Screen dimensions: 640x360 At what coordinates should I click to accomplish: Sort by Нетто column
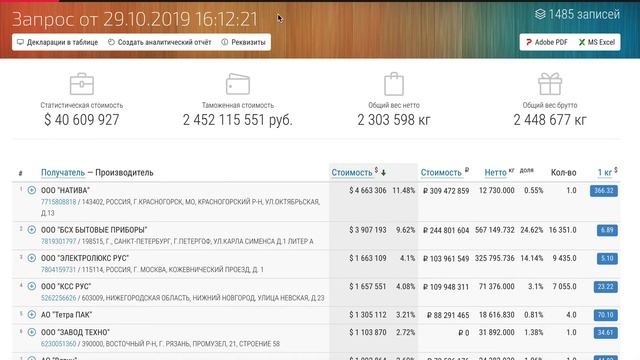[x=495, y=173]
